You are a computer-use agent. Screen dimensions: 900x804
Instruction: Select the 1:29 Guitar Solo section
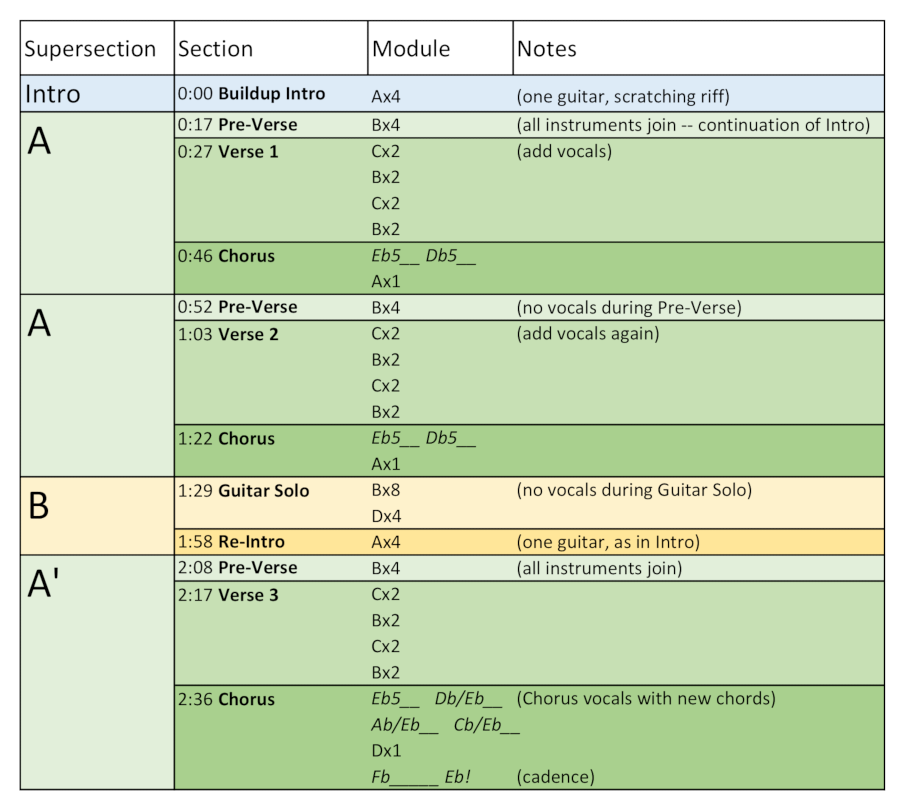tap(243, 491)
